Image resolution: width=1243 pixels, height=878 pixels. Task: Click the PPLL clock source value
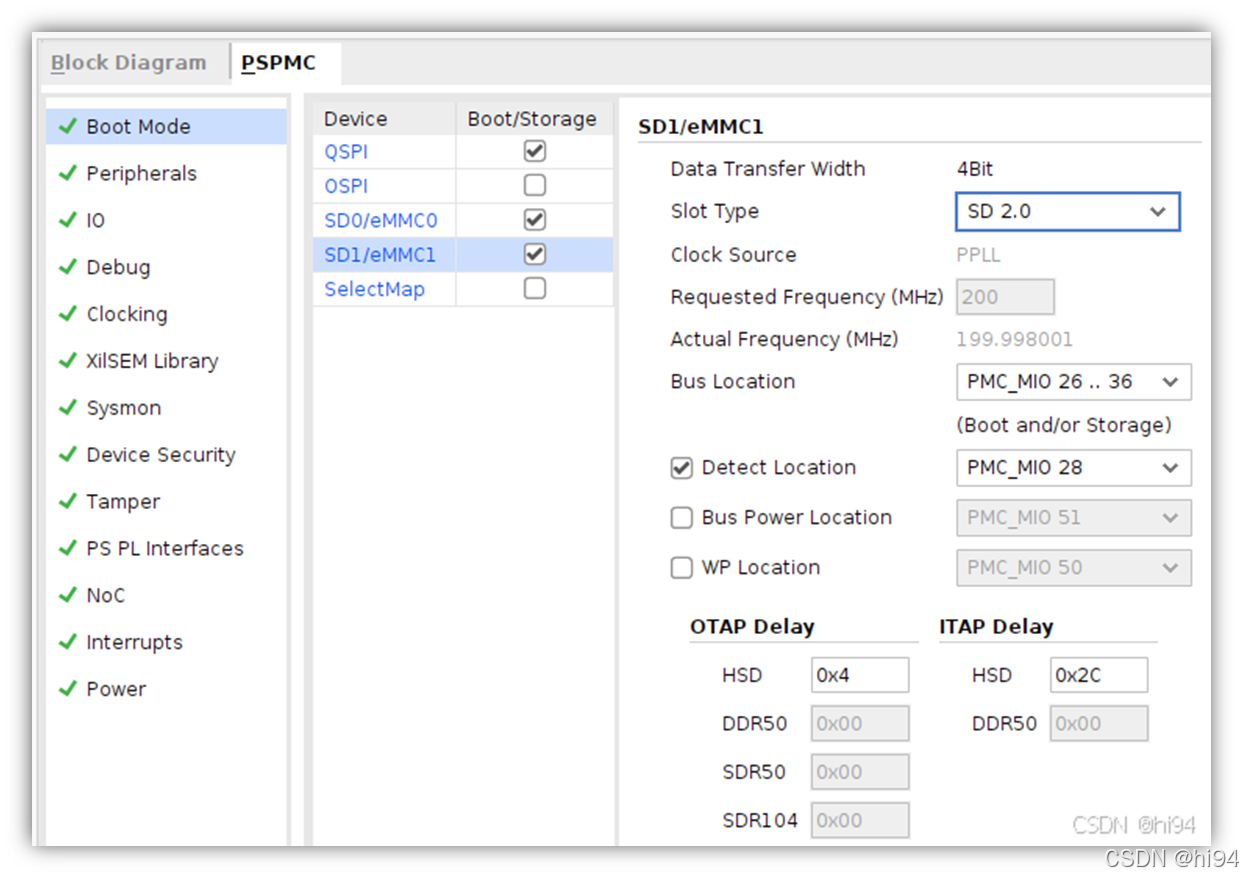978,255
